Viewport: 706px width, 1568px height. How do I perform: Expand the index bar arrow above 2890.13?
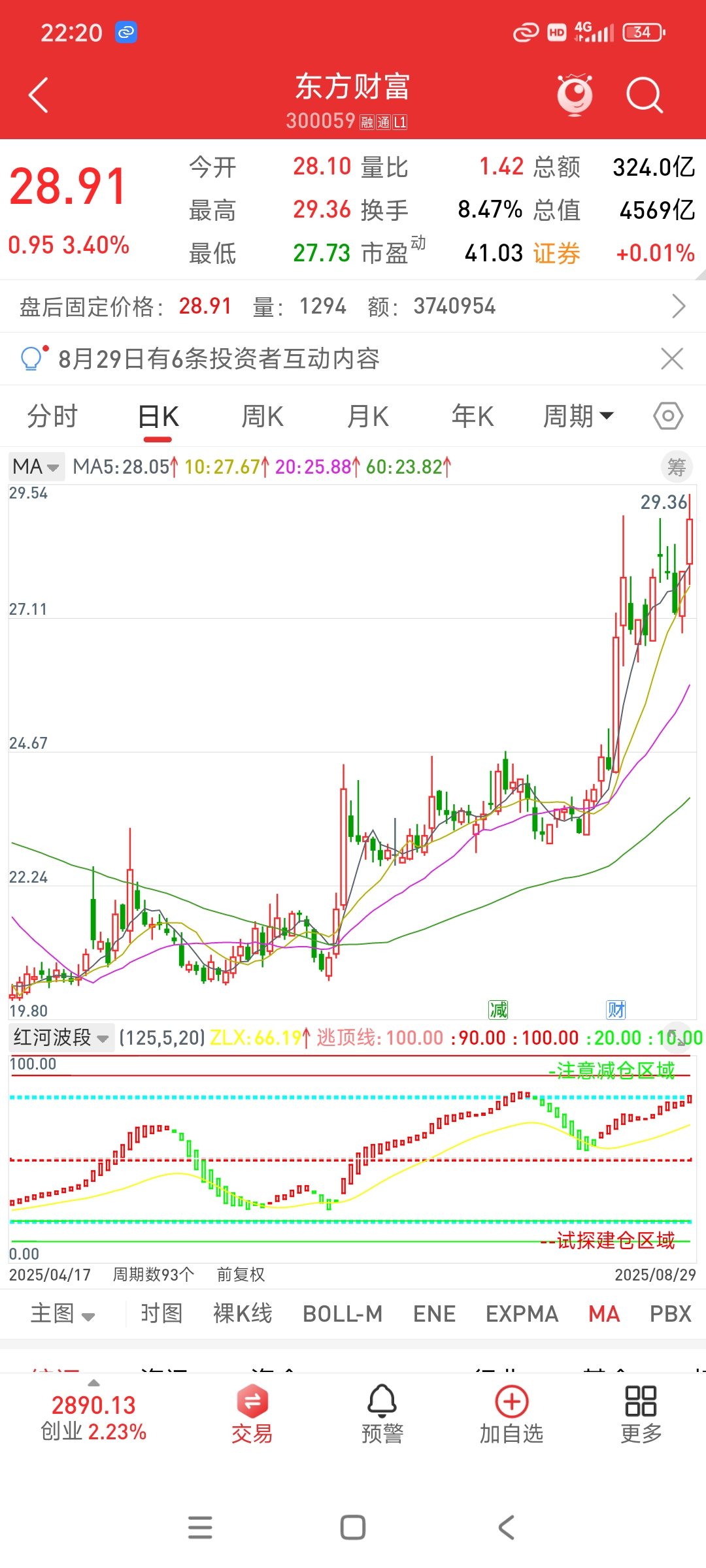[x=93, y=1382]
